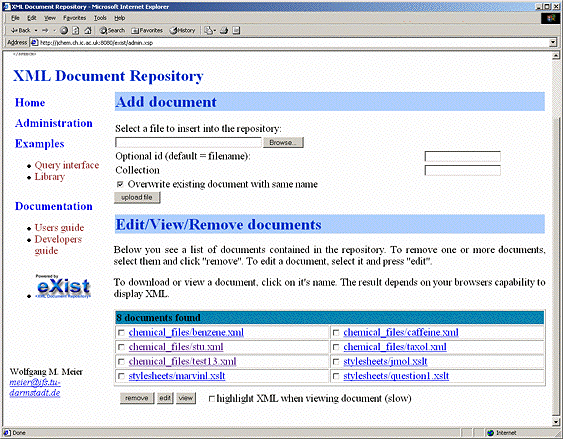The width and height of the screenshot is (563, 439).
Task: Open the Developers guide link
Action: [x=58, y=245]
